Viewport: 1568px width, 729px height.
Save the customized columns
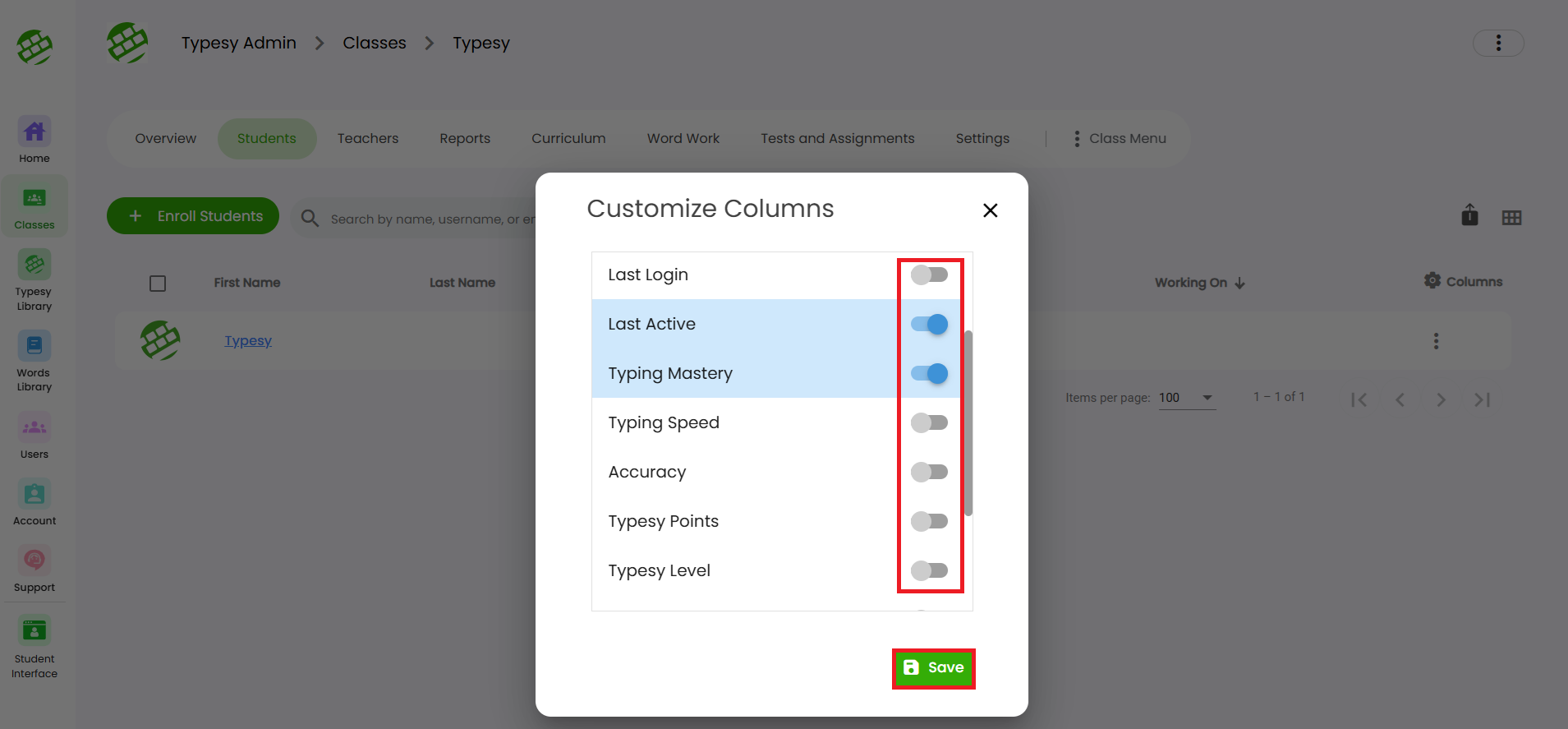pyautogui.click(x=933, y=668)
